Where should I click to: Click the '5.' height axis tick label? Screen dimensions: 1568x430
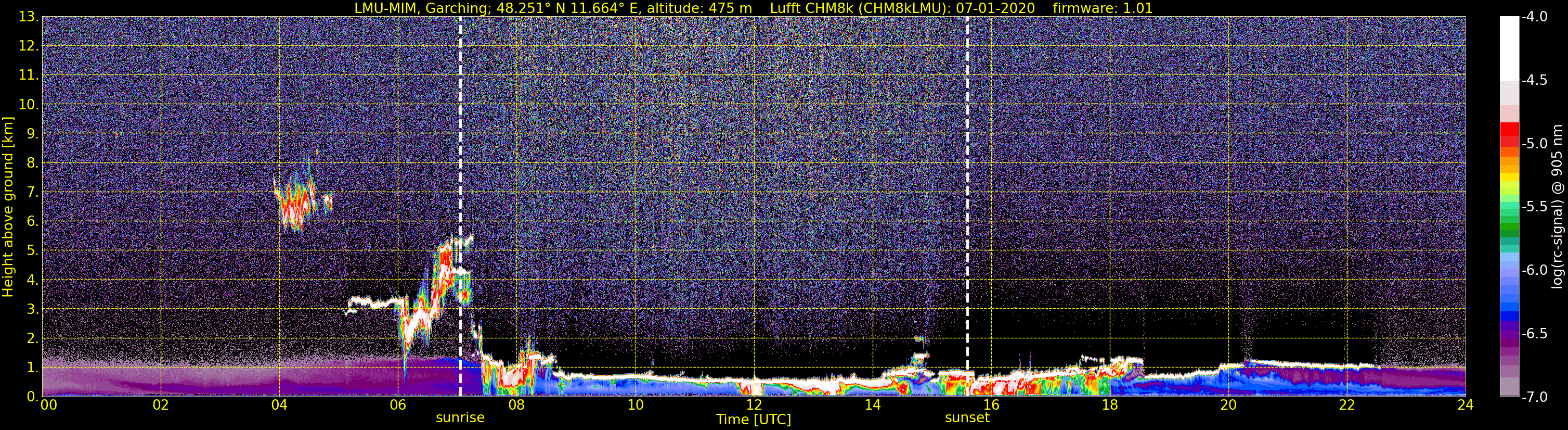[x=33, y=251]
